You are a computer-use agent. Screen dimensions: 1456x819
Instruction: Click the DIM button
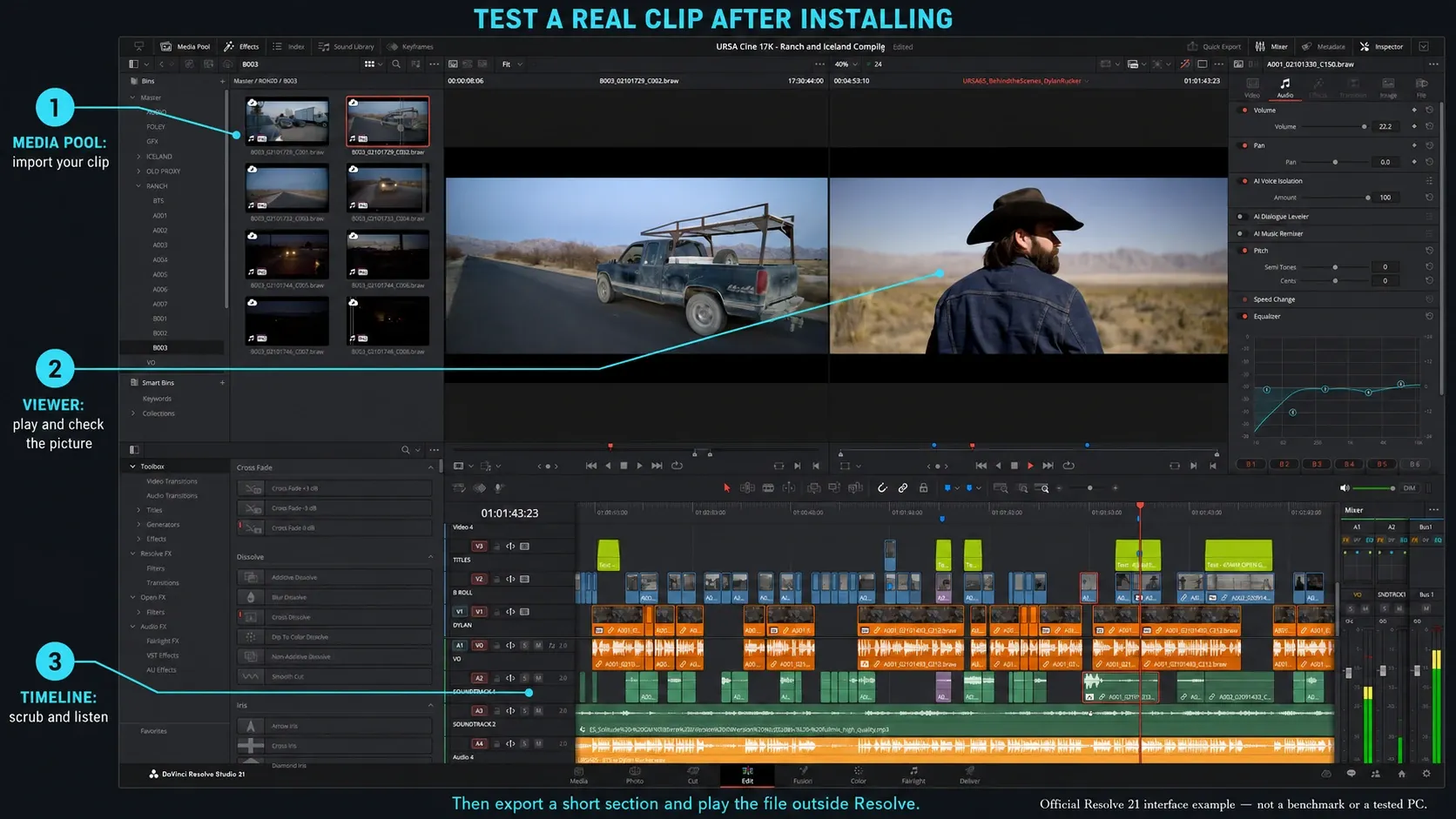[1409, 488]
